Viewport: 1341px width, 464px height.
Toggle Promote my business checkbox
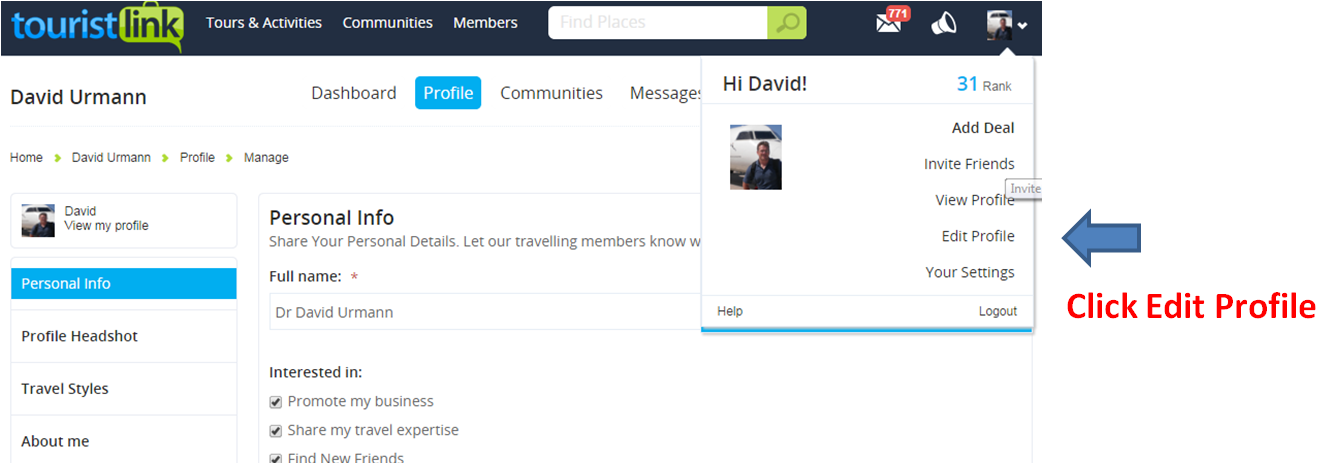tap(276, 402)
